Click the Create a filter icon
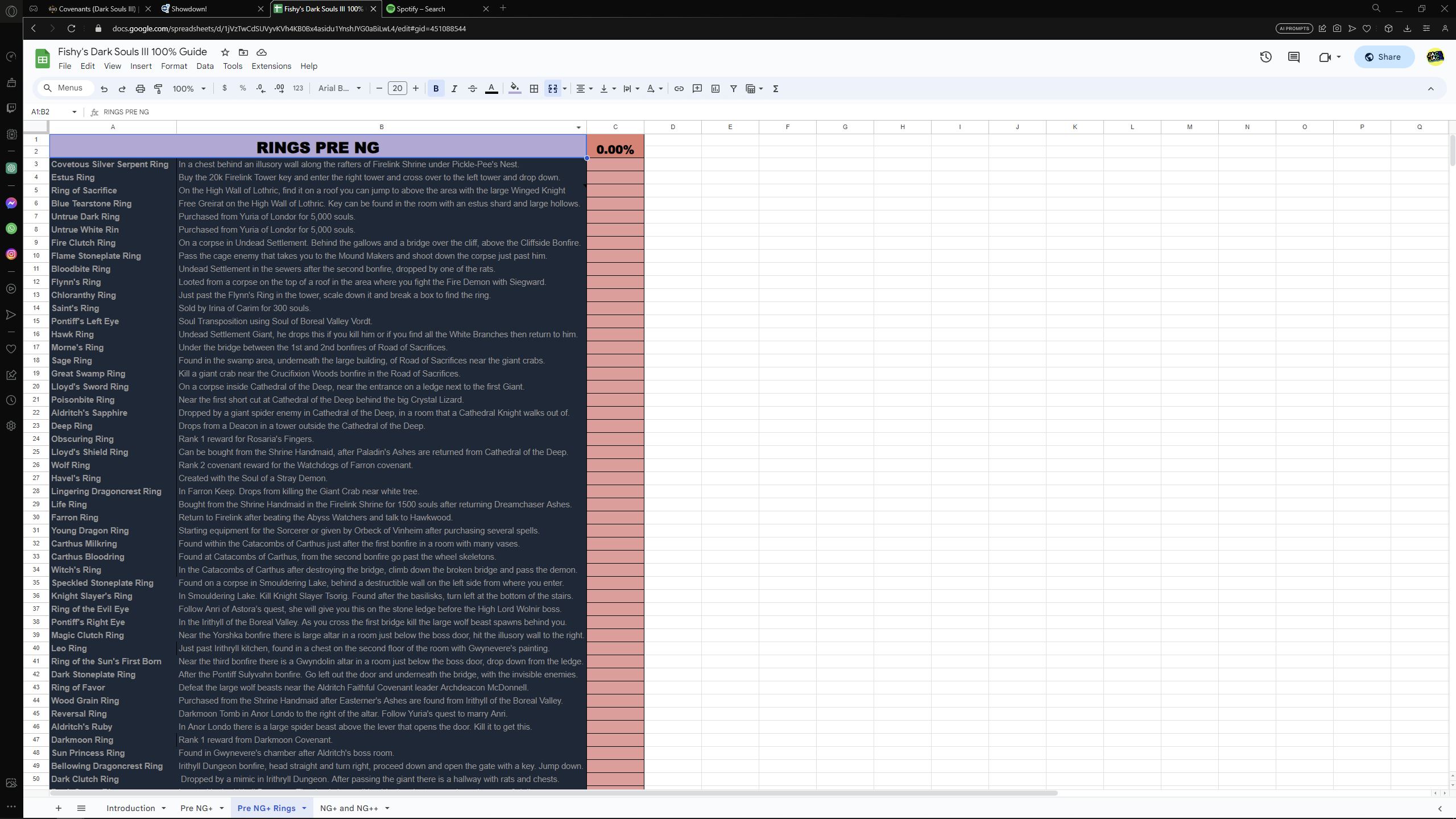 pos(733,89)
